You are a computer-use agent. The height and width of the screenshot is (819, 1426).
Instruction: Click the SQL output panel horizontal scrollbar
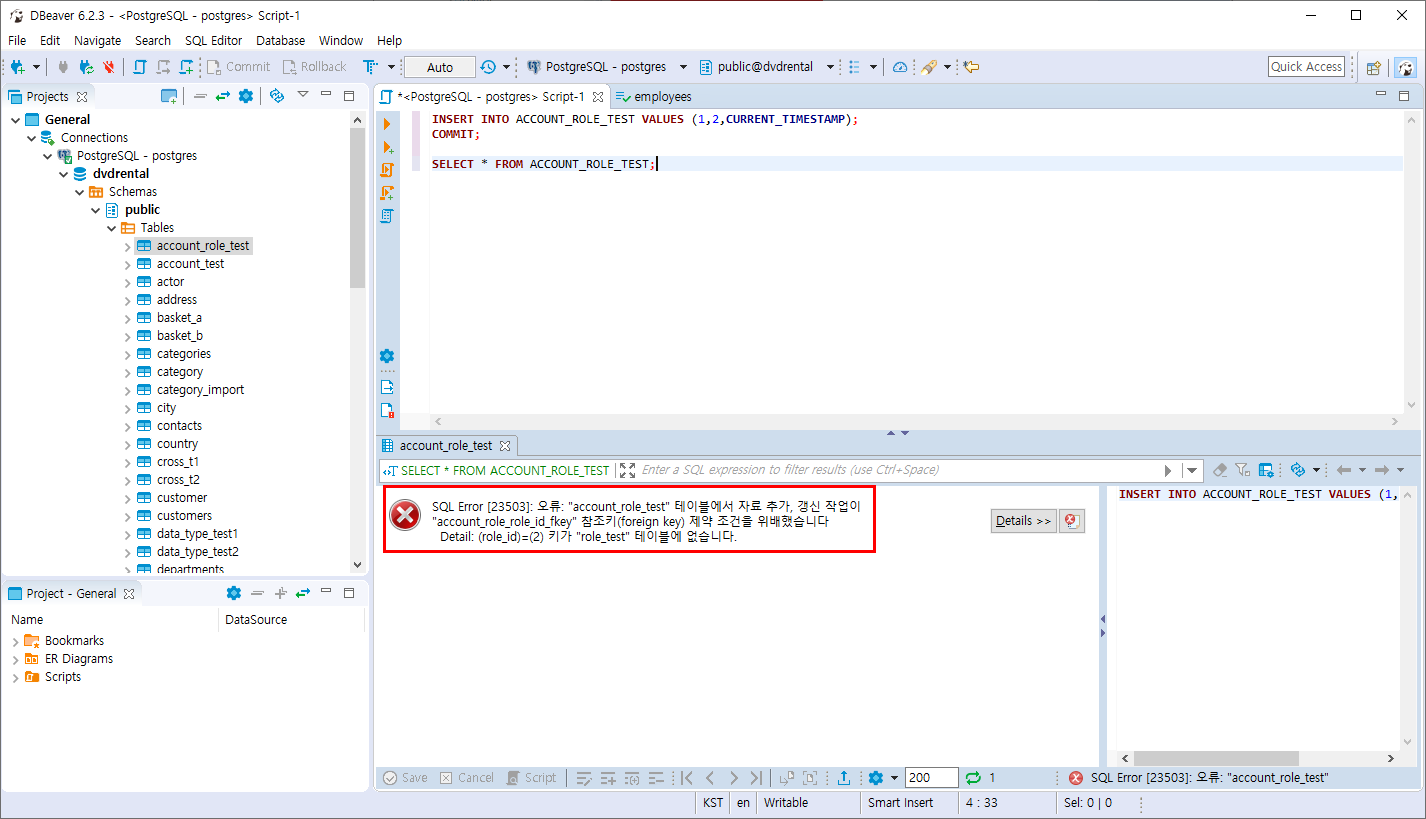pyautogui.click(x=1216, y=759)
